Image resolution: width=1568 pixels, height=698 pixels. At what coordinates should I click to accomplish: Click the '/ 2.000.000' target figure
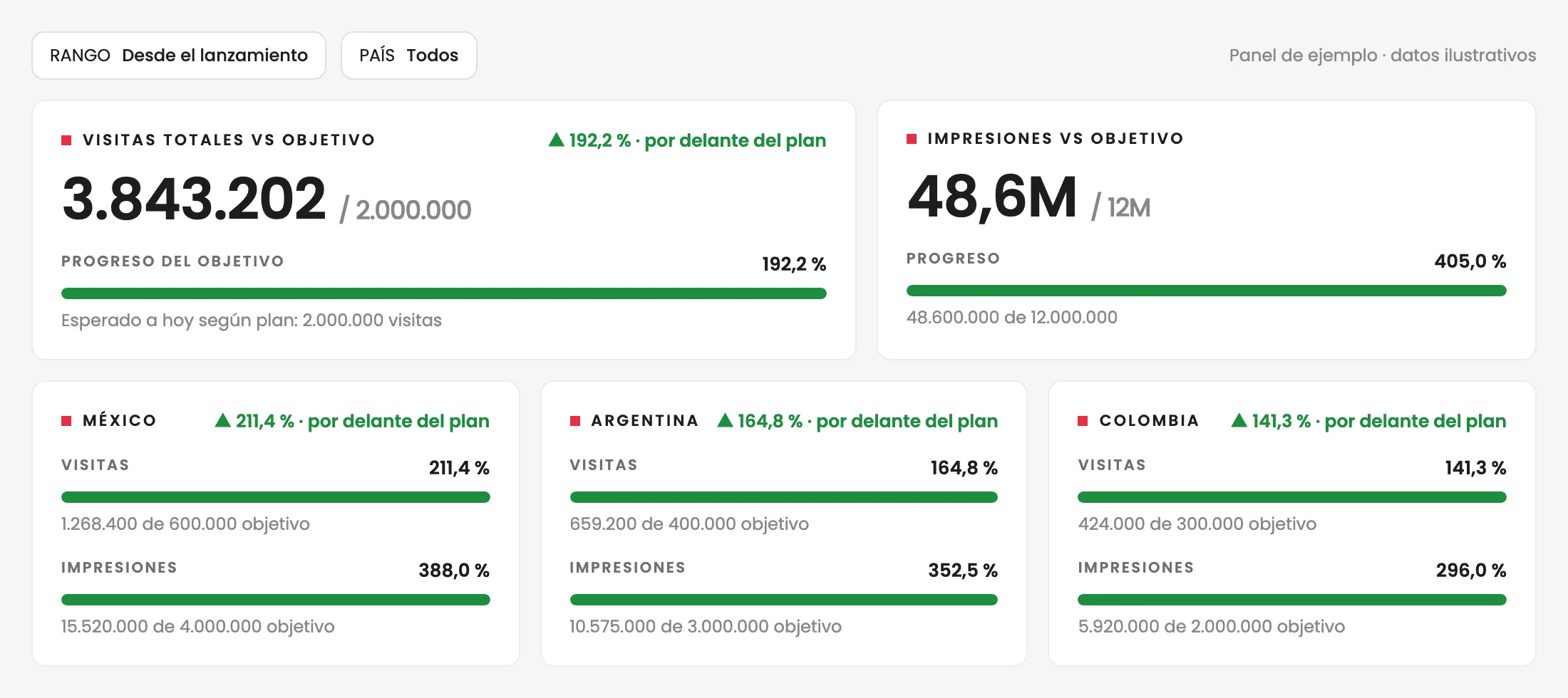pyautogui.click(x=406, y=210)
